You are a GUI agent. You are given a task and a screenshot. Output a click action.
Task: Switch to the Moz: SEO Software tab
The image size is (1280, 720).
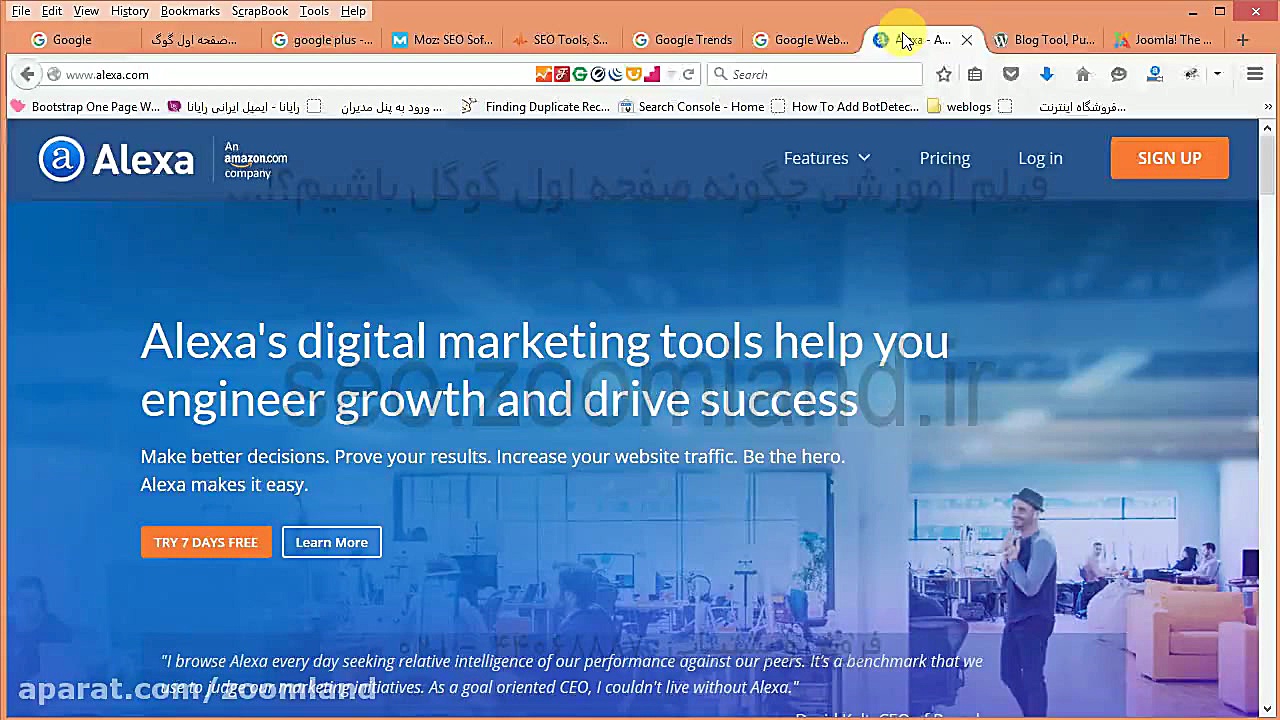443,40
